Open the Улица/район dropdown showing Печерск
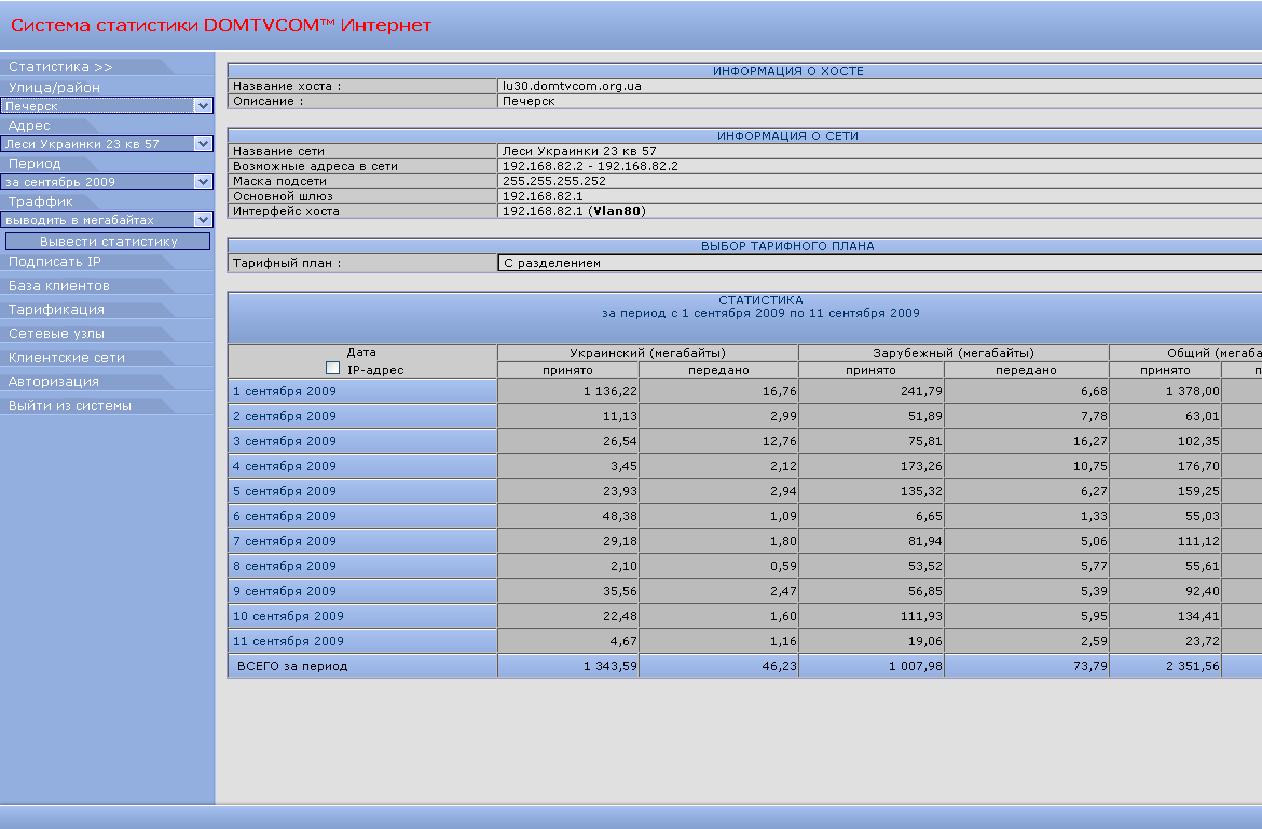 203,106
